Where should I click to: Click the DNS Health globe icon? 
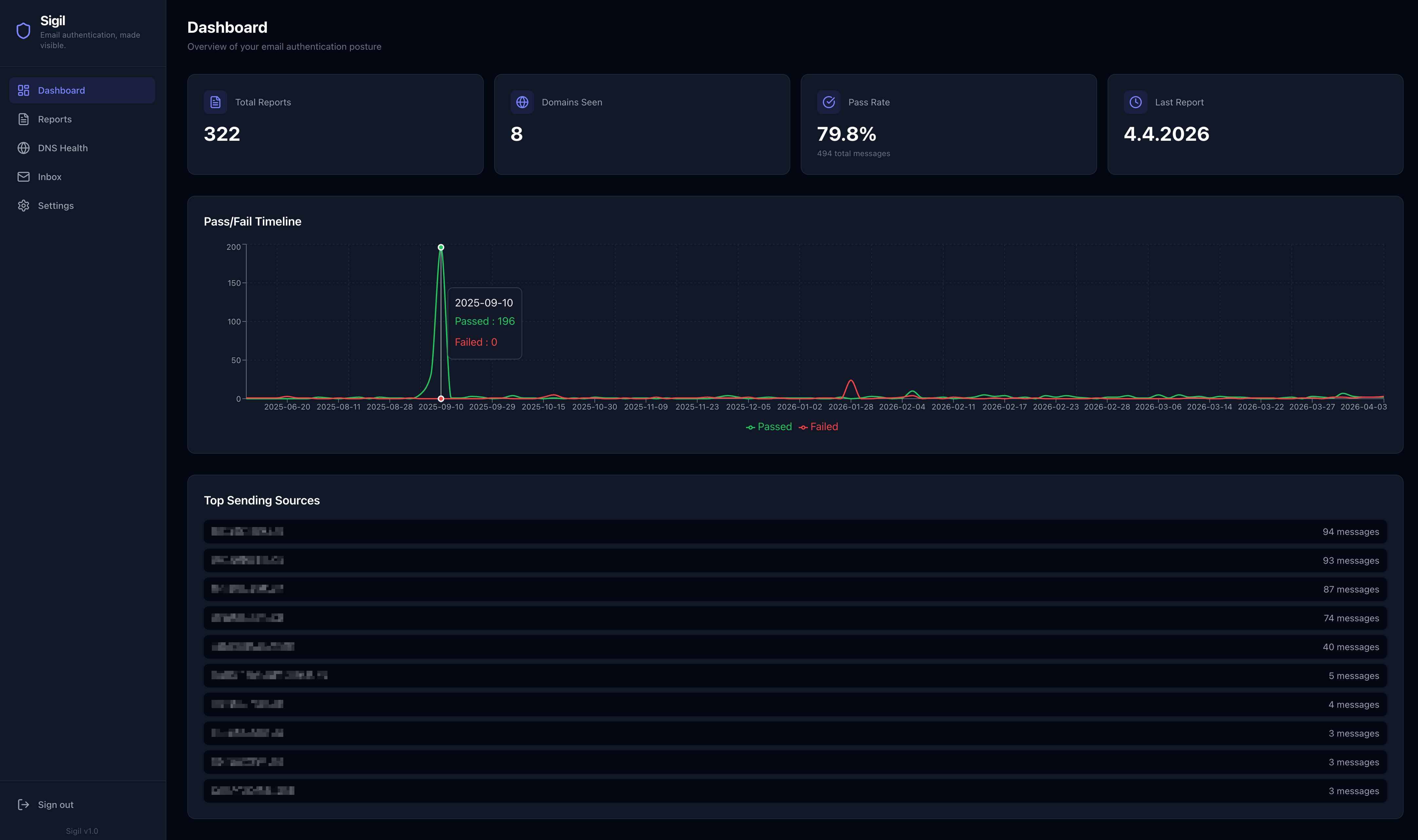pyautogui.click(x=23, y=148)
